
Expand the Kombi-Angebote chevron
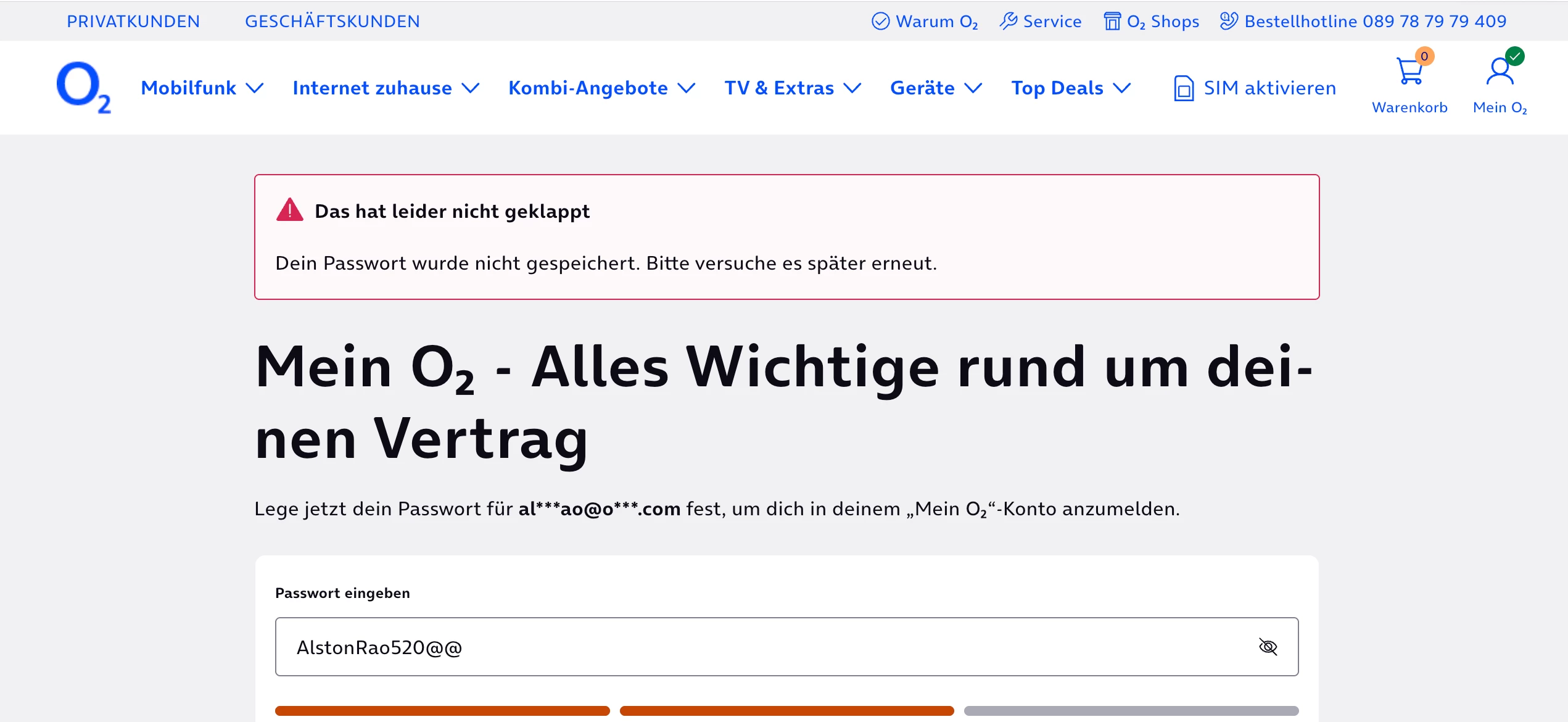(x=687, y=88)
